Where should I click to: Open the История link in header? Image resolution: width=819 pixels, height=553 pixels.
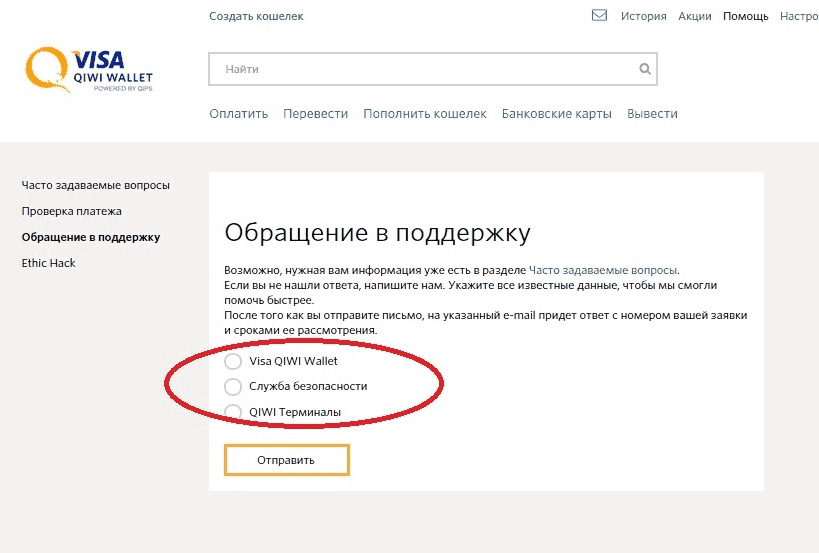643,16
